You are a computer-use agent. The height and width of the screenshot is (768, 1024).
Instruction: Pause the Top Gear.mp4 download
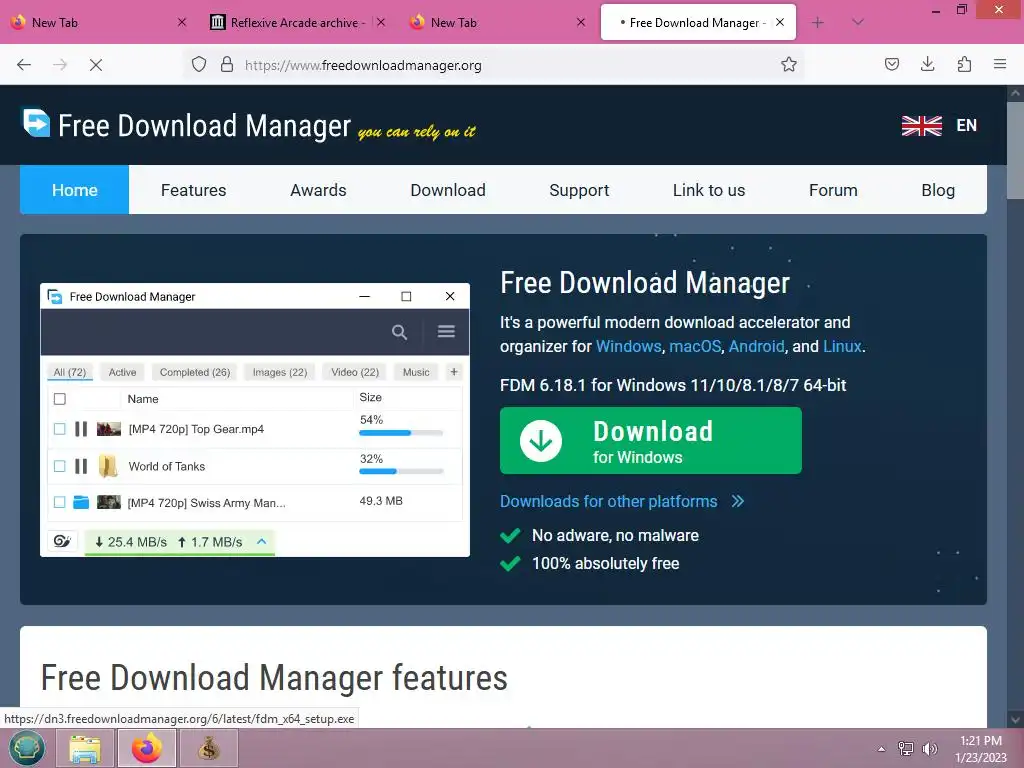pos(81,429)
